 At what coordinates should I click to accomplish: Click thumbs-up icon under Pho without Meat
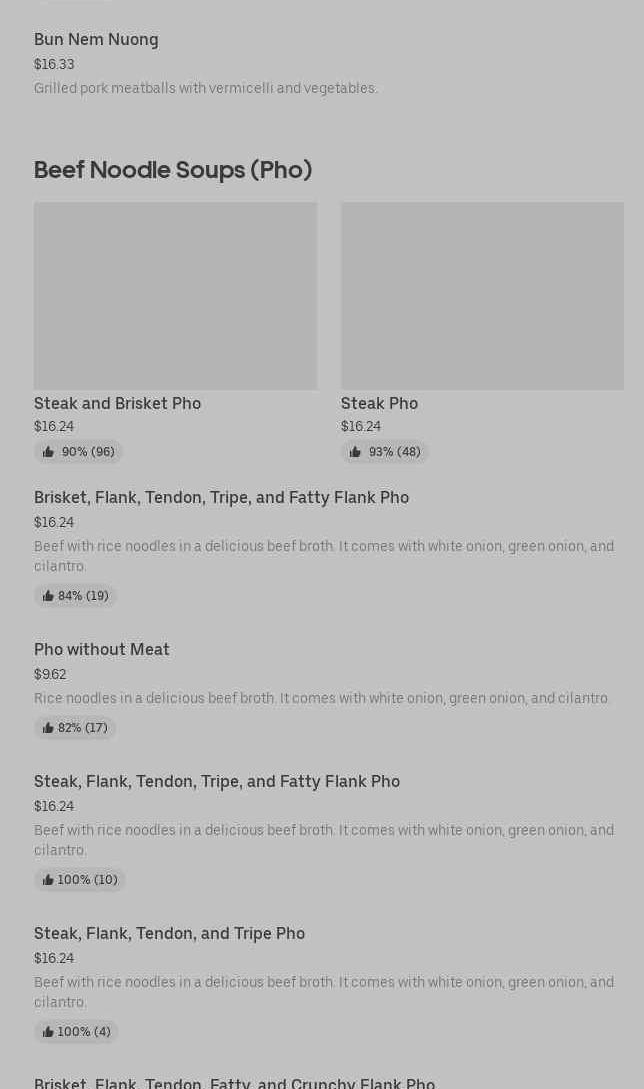48,728
